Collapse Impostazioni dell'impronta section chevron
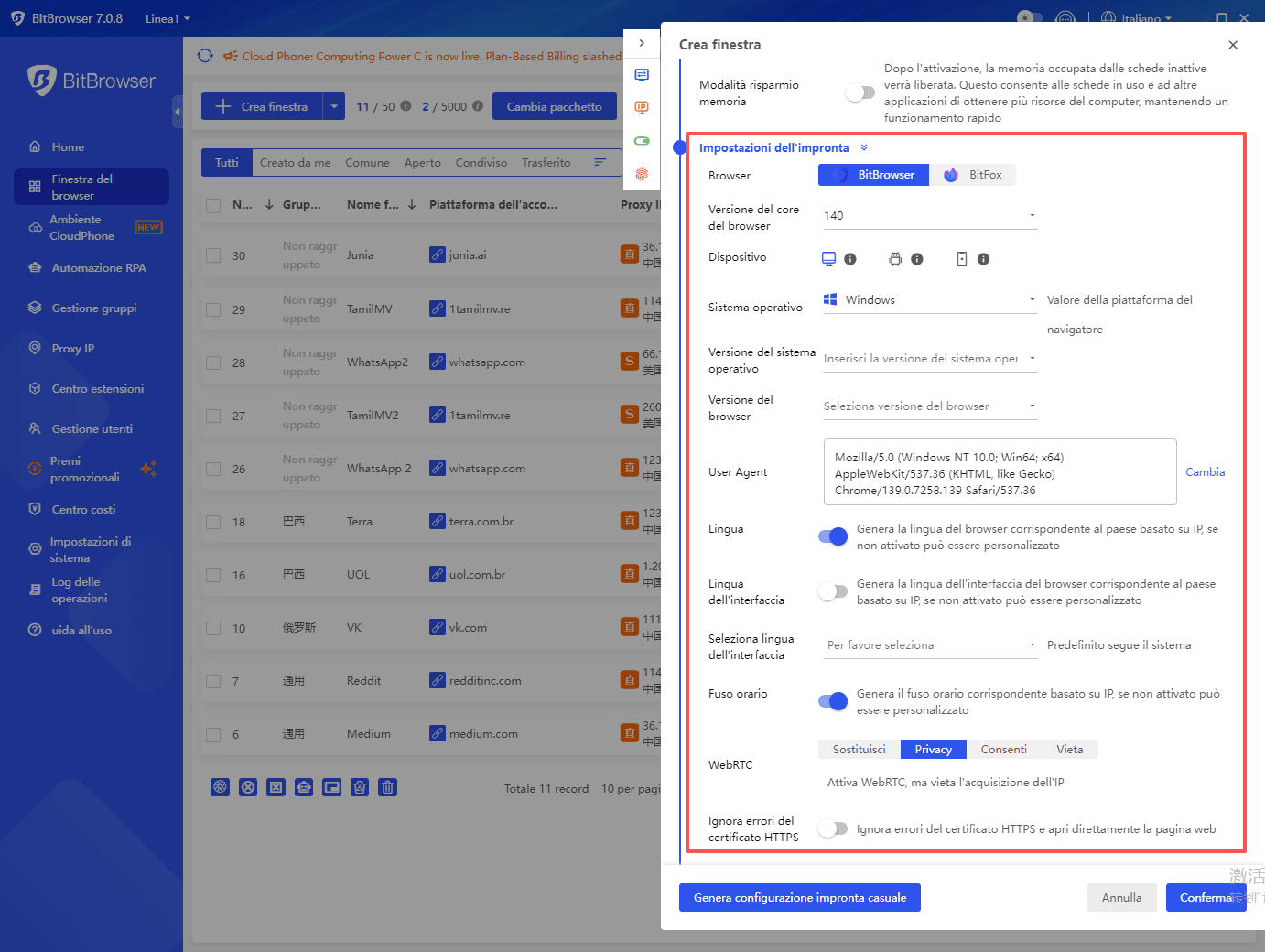 coord(862,147)
